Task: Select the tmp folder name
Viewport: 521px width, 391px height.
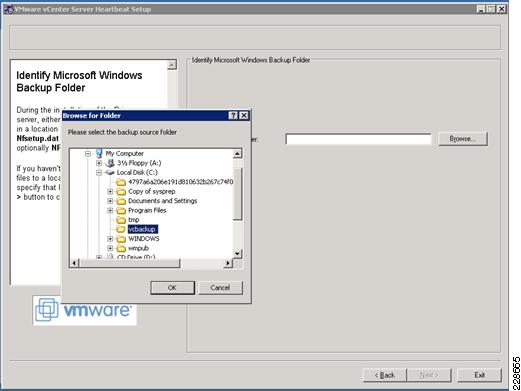Action: [134, 220]
